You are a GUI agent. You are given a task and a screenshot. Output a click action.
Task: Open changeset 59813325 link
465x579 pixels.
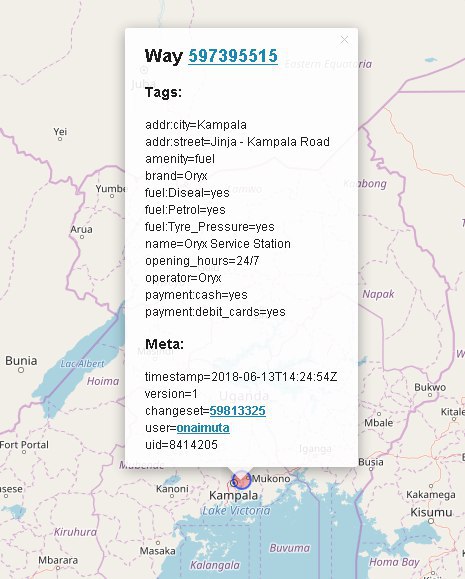pyautogui.click(x=237, y=411)
